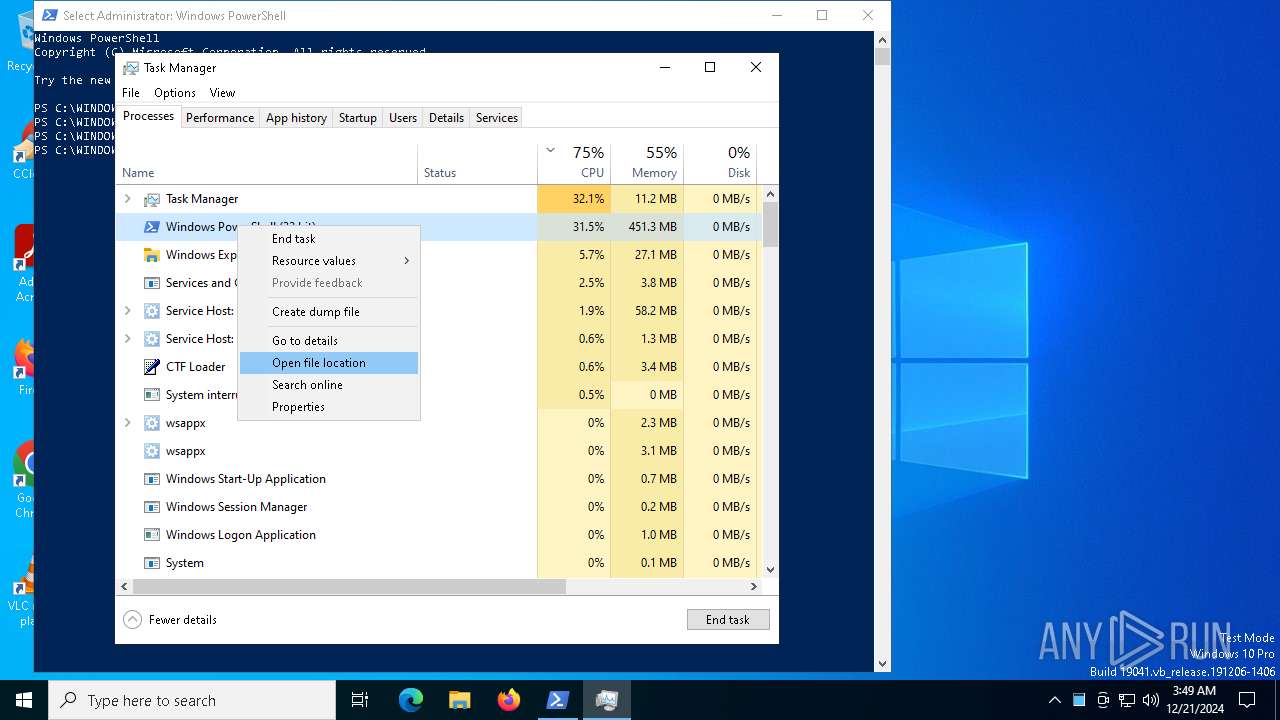This screenshot has width=1280, height=720.
Task: Open Task View in the taskbar
Action: (360, 700)
